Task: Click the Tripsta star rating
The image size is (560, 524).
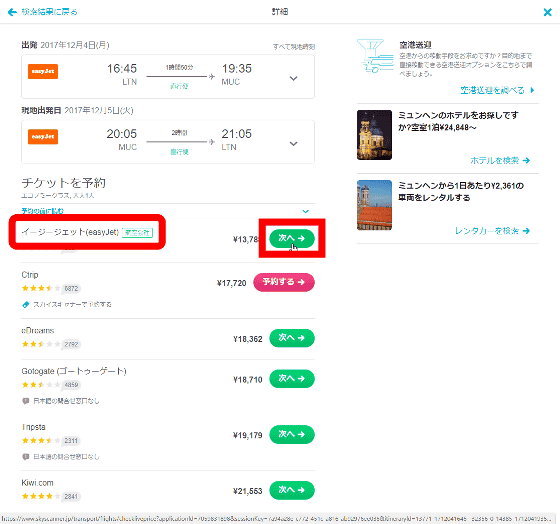Action: tap(41, 440)
